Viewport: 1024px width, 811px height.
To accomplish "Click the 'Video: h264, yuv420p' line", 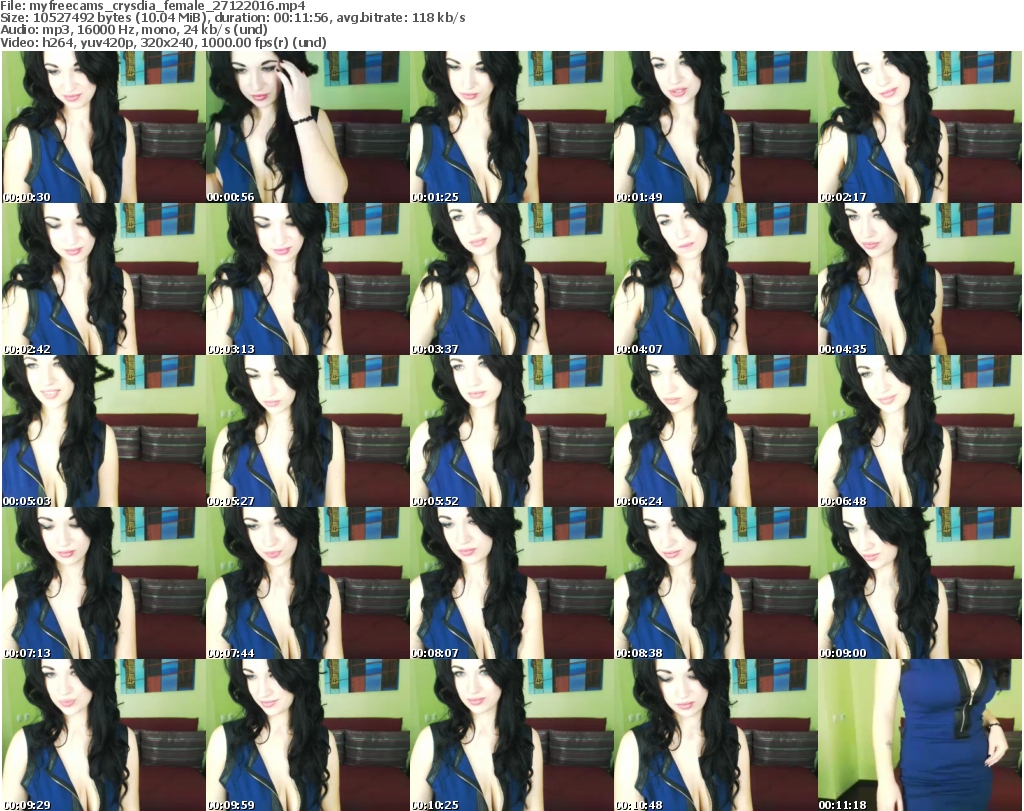I will click(x=163, y=42).
